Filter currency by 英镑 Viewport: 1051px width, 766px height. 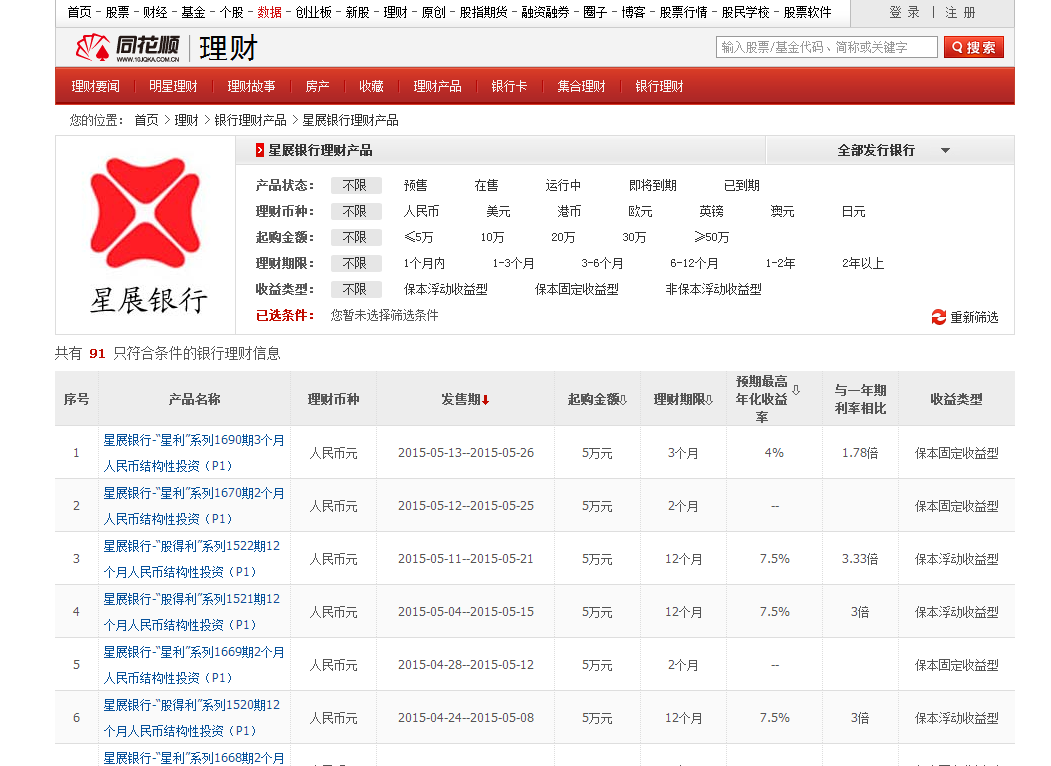pos(711,212)
